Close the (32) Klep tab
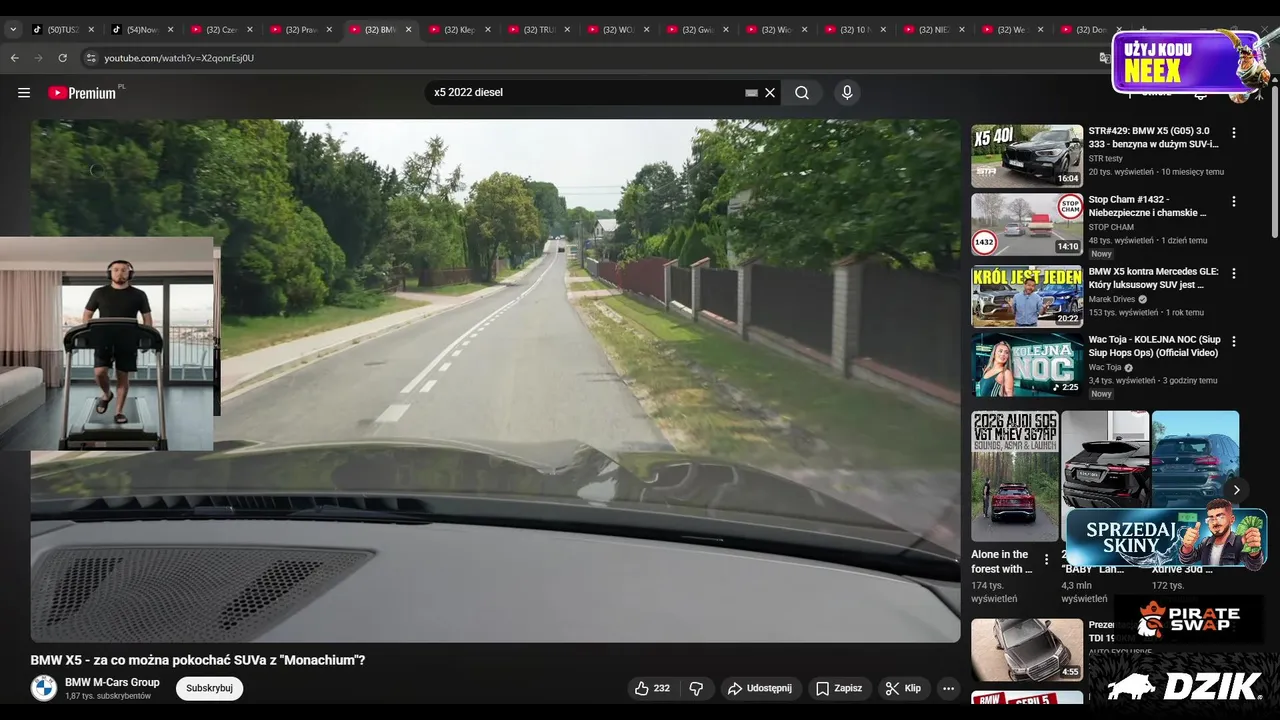Image resolution: width=1280 pixels, height=720 pixels. (x=488, y=30)
